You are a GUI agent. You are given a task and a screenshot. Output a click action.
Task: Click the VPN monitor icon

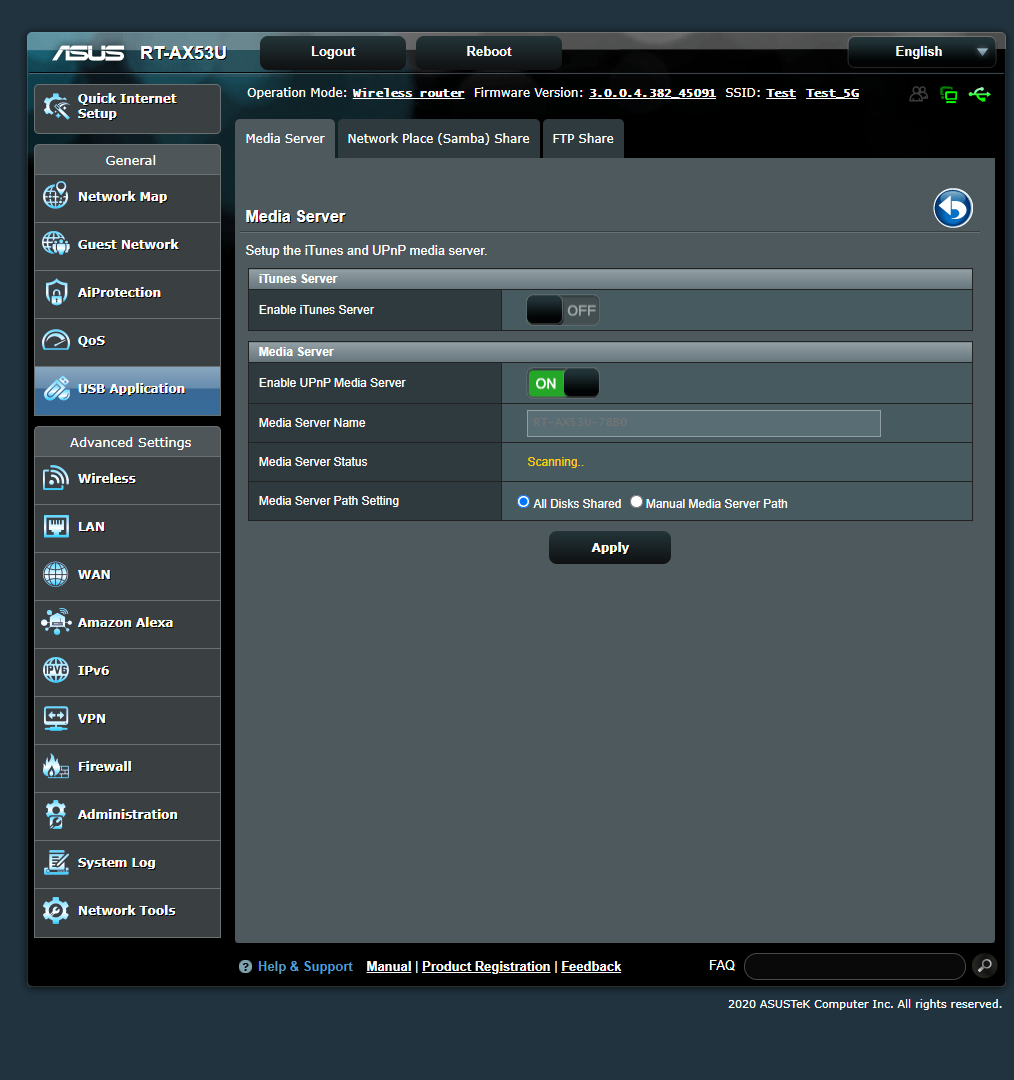point(56,718)
